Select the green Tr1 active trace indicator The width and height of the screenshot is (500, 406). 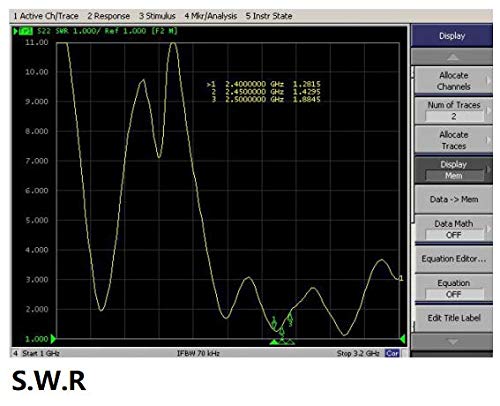(x=25, y=31)
